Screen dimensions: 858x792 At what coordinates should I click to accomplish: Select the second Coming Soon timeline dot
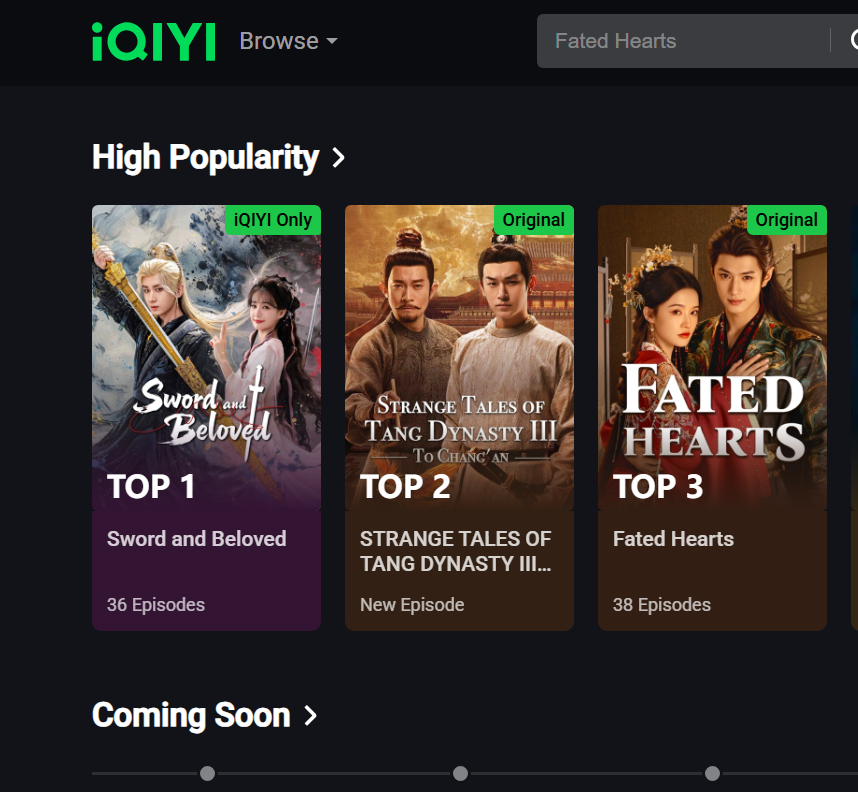[x=460, y=773]
